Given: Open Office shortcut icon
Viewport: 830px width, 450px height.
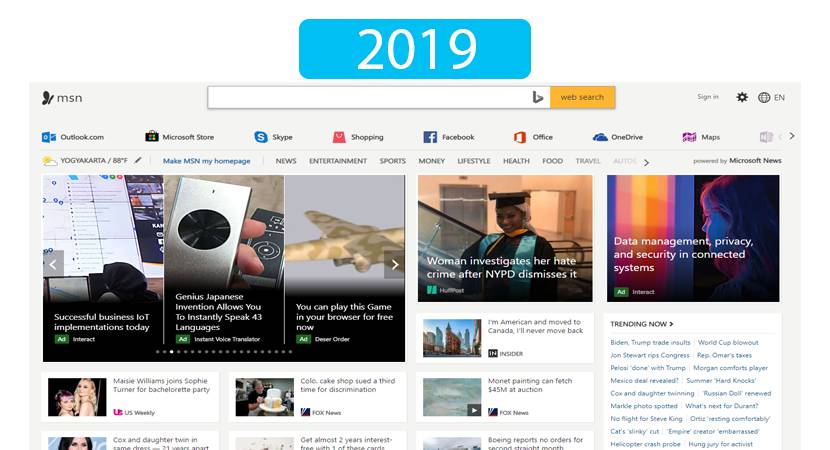Looking at the screenshot, I should click(x=520, y=137).
